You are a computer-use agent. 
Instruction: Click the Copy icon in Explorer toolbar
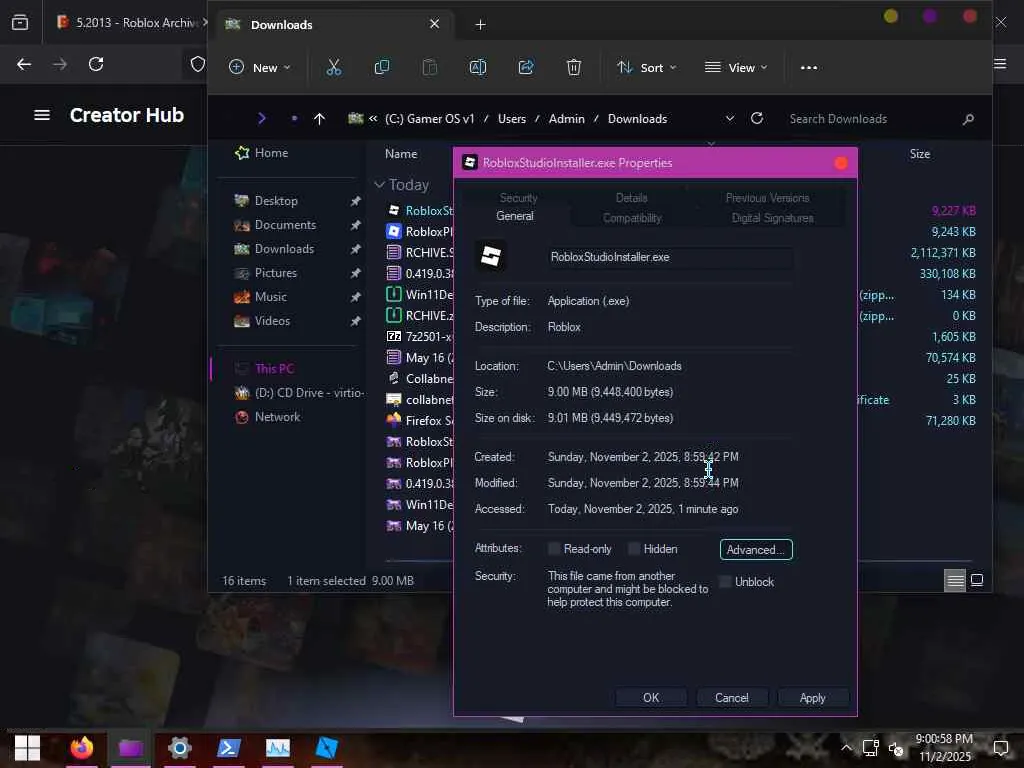pos(382,67)
